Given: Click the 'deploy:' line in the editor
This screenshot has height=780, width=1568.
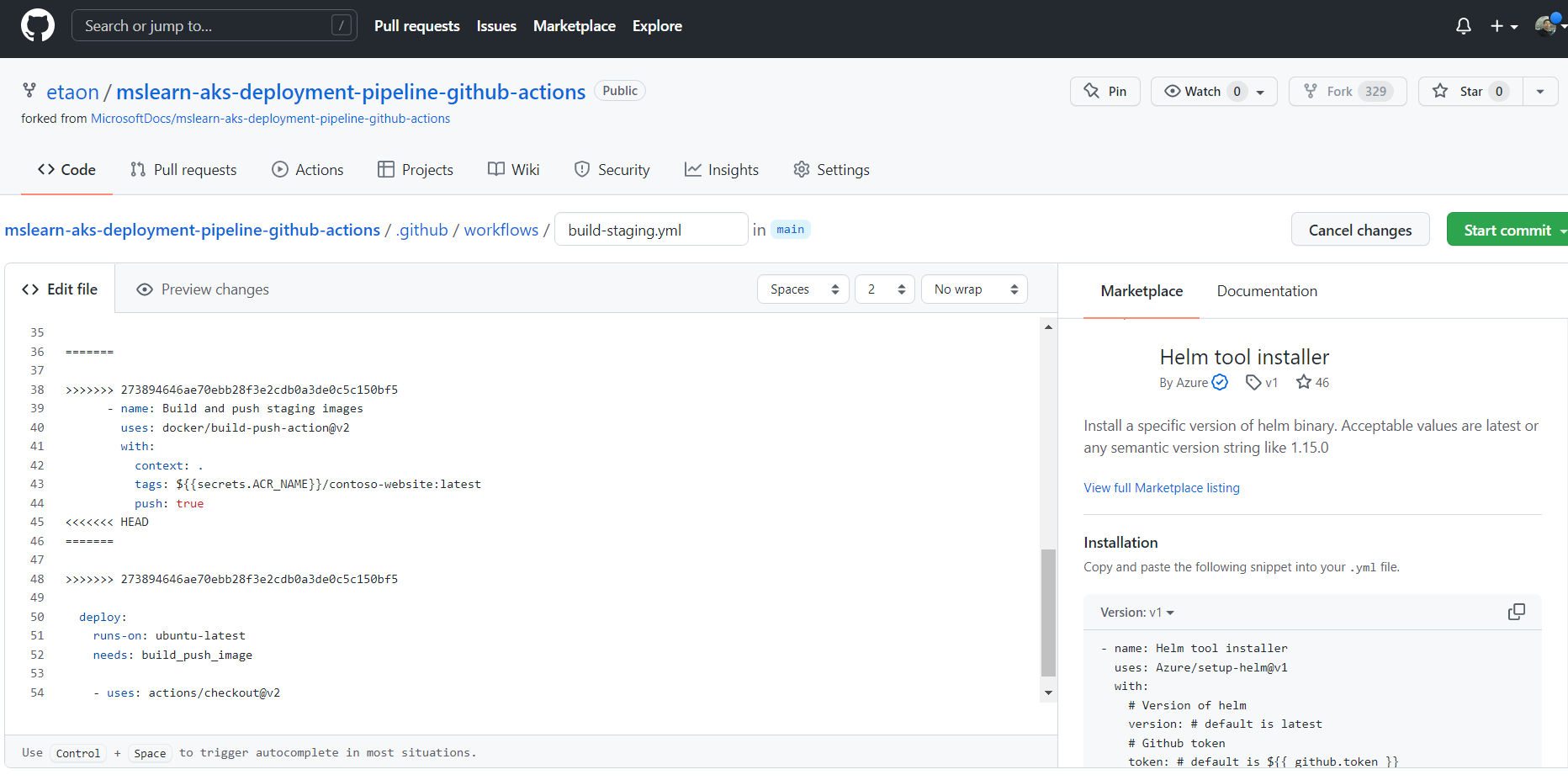Looking at the screenshot, I should click(103, 617).
